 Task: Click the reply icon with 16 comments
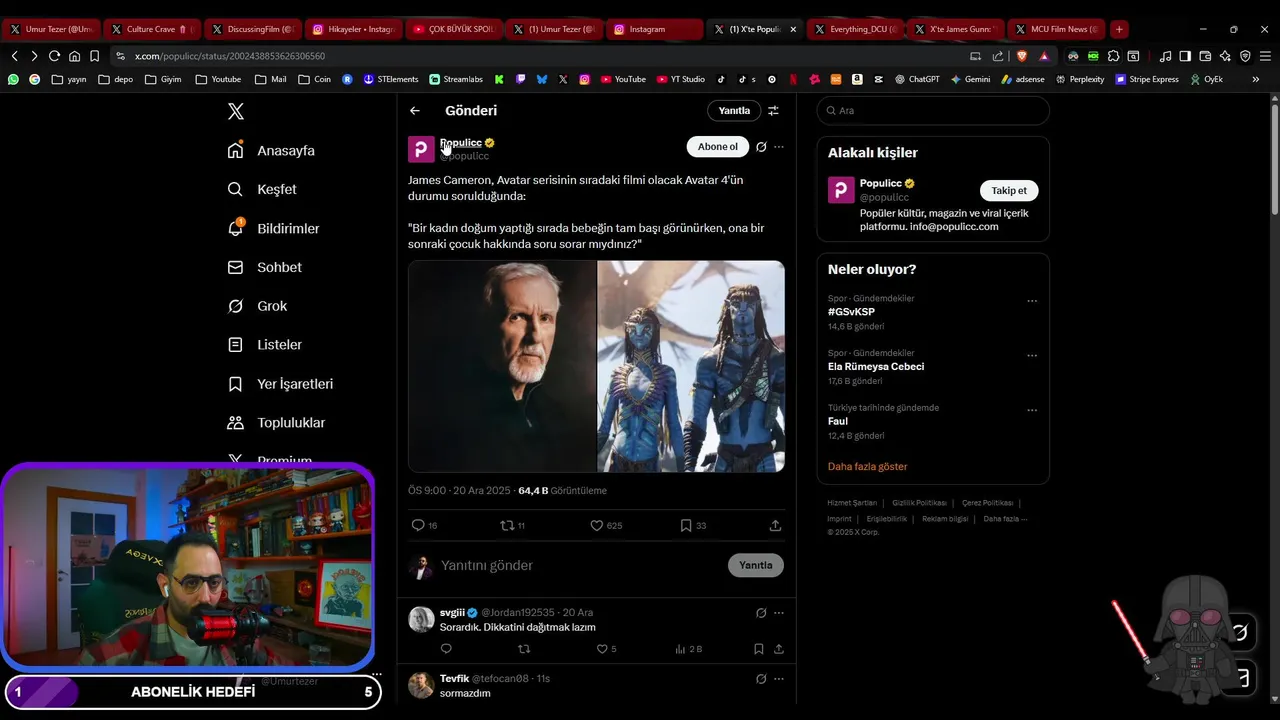tap(418, 525)
